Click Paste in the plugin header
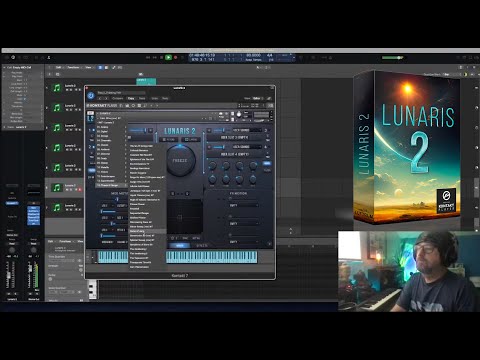This screenshot has height=360, width=480. tap(142, 98)
